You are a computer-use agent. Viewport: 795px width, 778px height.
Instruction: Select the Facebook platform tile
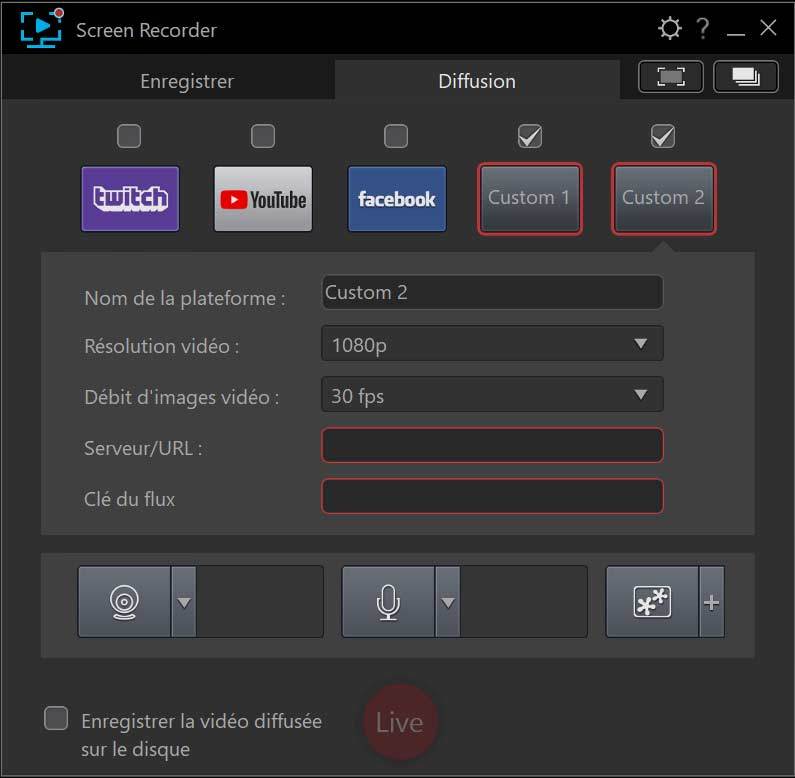[397, 199]
